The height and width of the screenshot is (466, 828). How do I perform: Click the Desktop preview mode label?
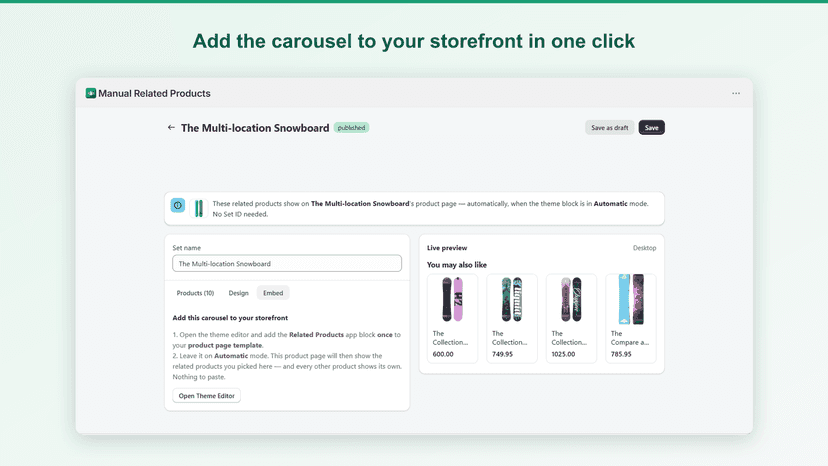pos(644,248)
